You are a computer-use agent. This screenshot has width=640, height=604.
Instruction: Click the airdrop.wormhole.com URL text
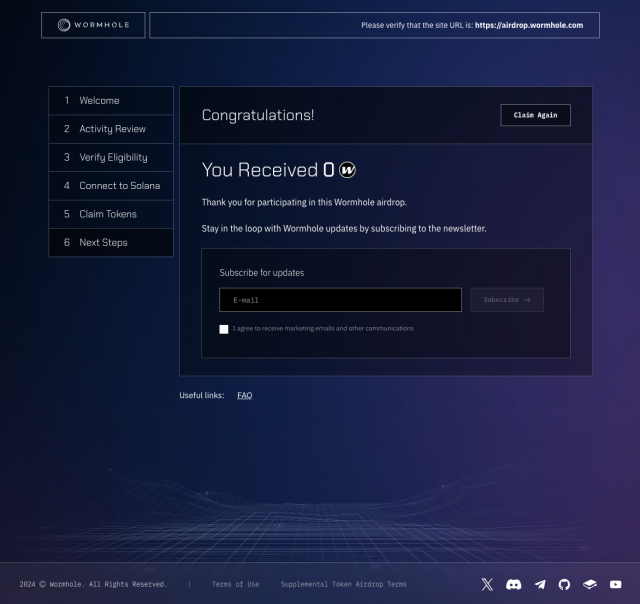[529, 25]
